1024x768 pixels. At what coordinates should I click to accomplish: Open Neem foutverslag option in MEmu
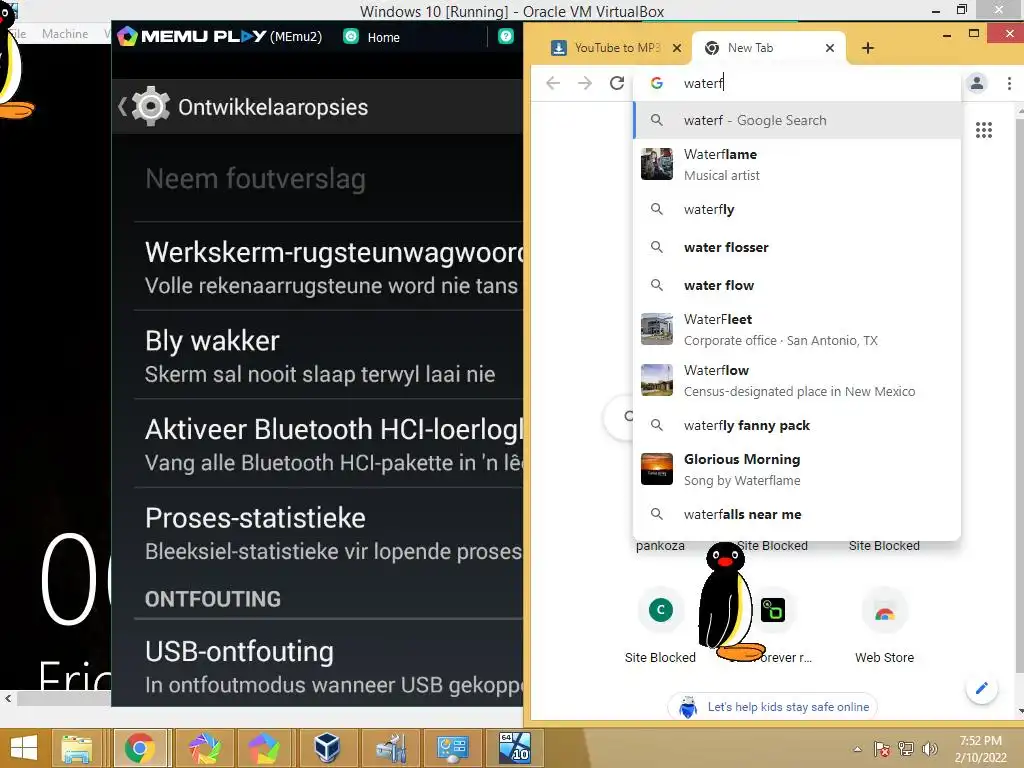click(x=328, y=178)
